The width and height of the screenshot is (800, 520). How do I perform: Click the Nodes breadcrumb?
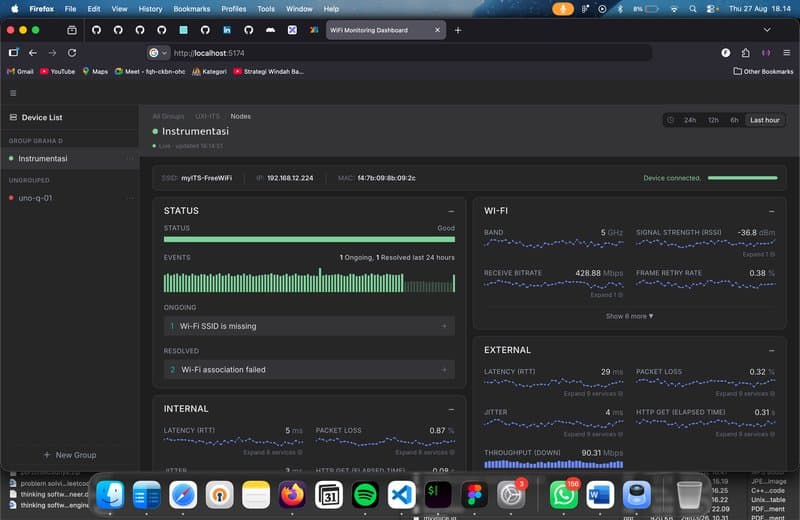pos(240,116)
